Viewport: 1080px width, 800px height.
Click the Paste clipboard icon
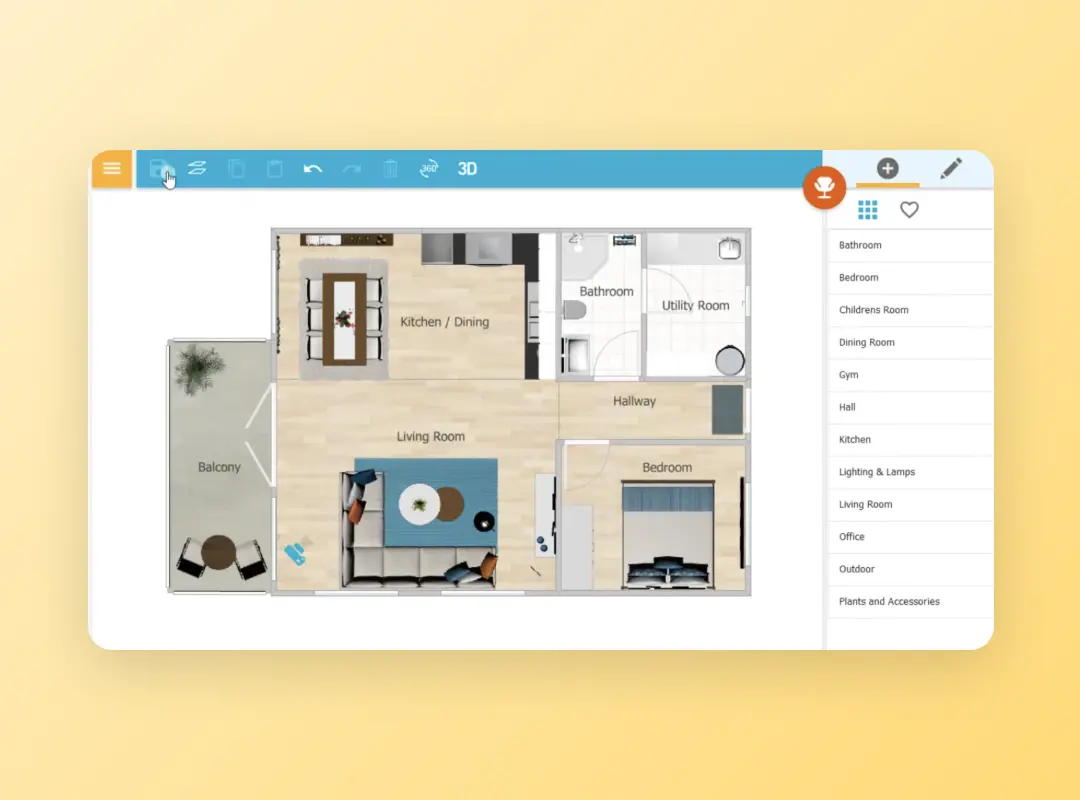click(x=274, y=169)
